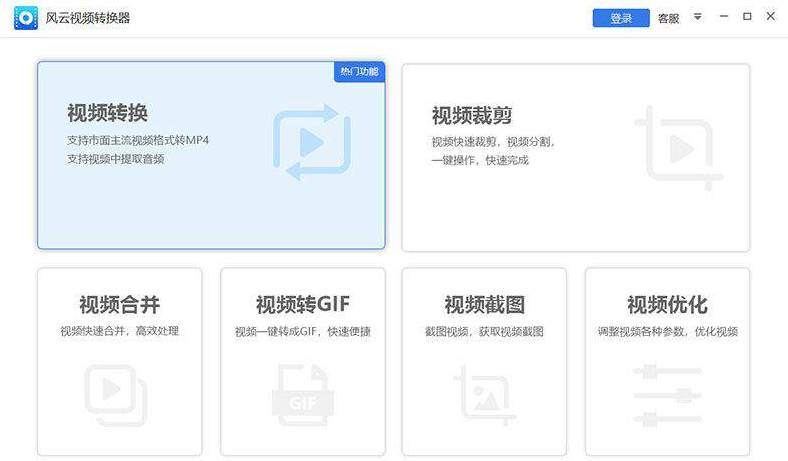788x461 pixels.
Task: Open the 客服 customer service link
Action: click(x=668, y=19)
